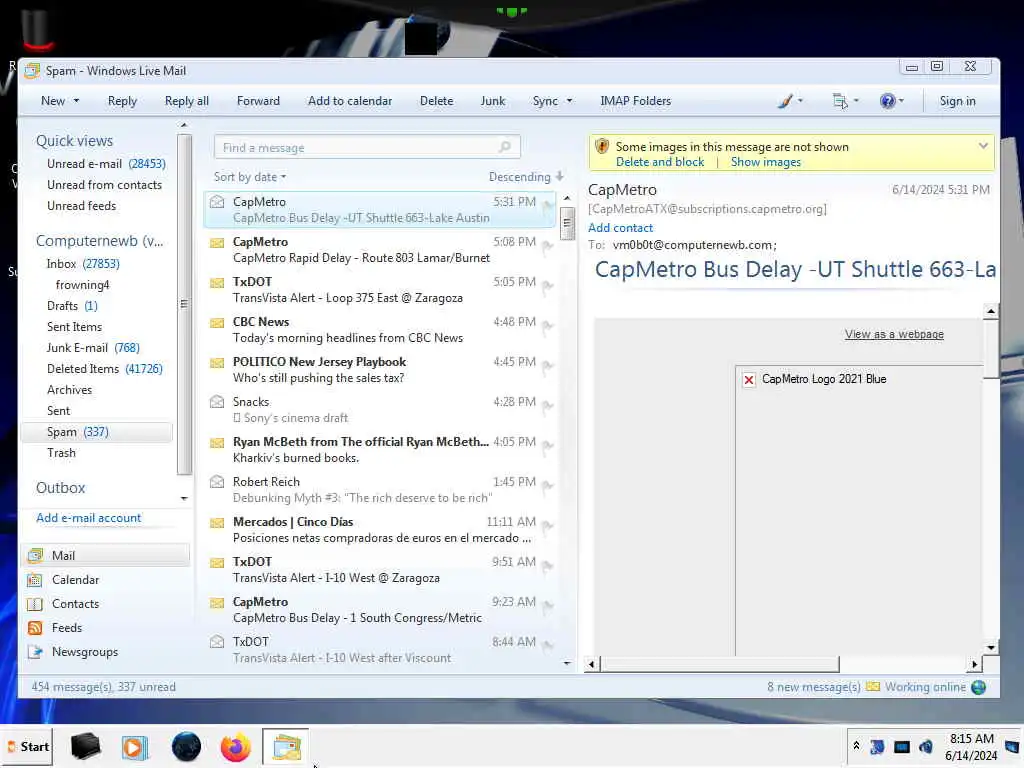
Task: Click the read envelope icon for Snacks message
Action: (x=217, y=401)
